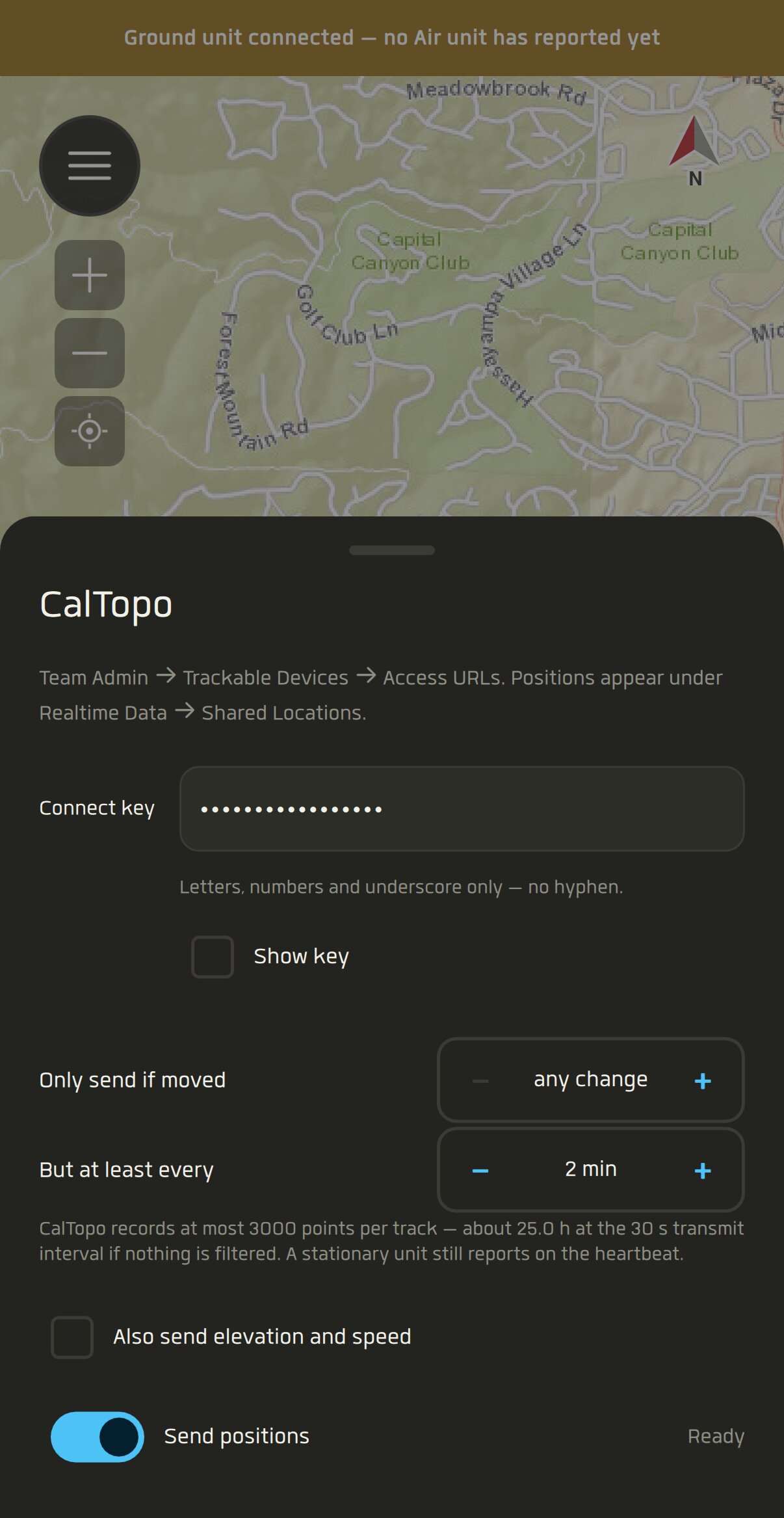Click the Connect key password field
The image size is (784, 1518).
[x=462, y=808]
